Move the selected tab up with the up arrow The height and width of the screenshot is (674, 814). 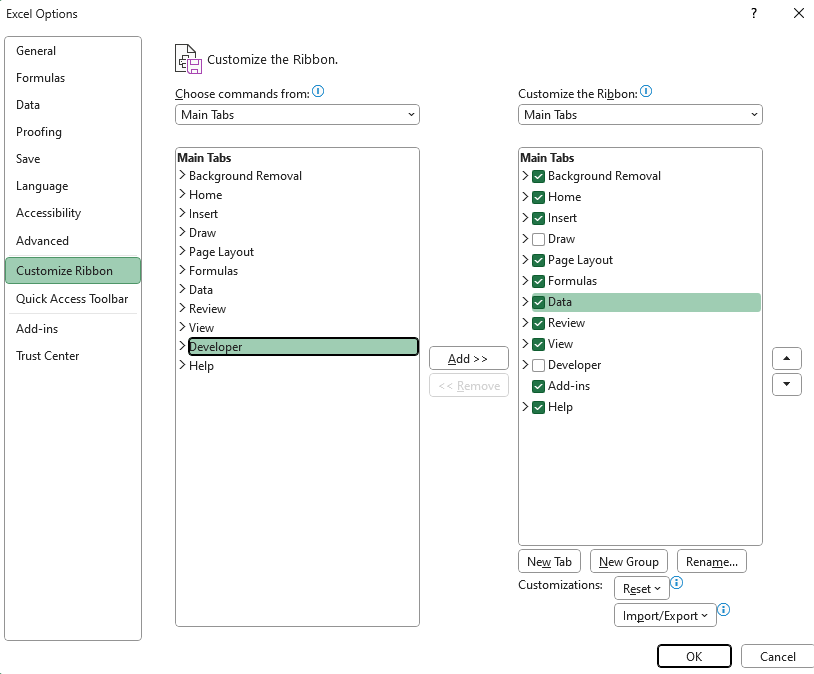[x=787, y=358]
